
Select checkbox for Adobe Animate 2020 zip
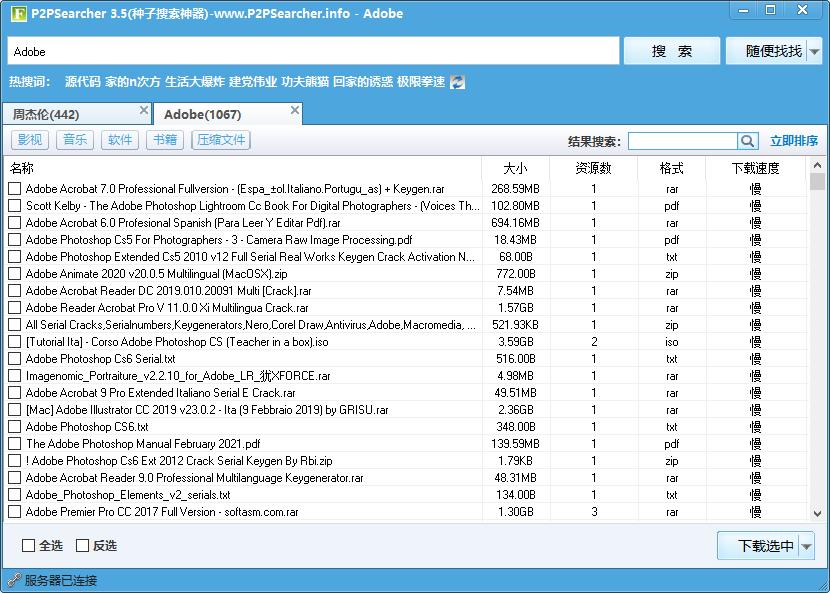pyautogui.click(x=15, y=274)
